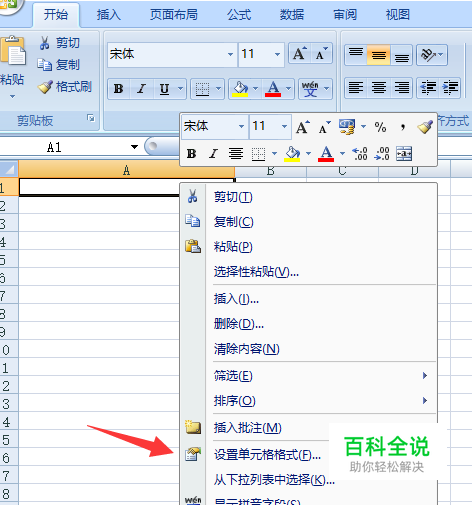Expand ribbon border options dropdown arrow

[218, 89]
